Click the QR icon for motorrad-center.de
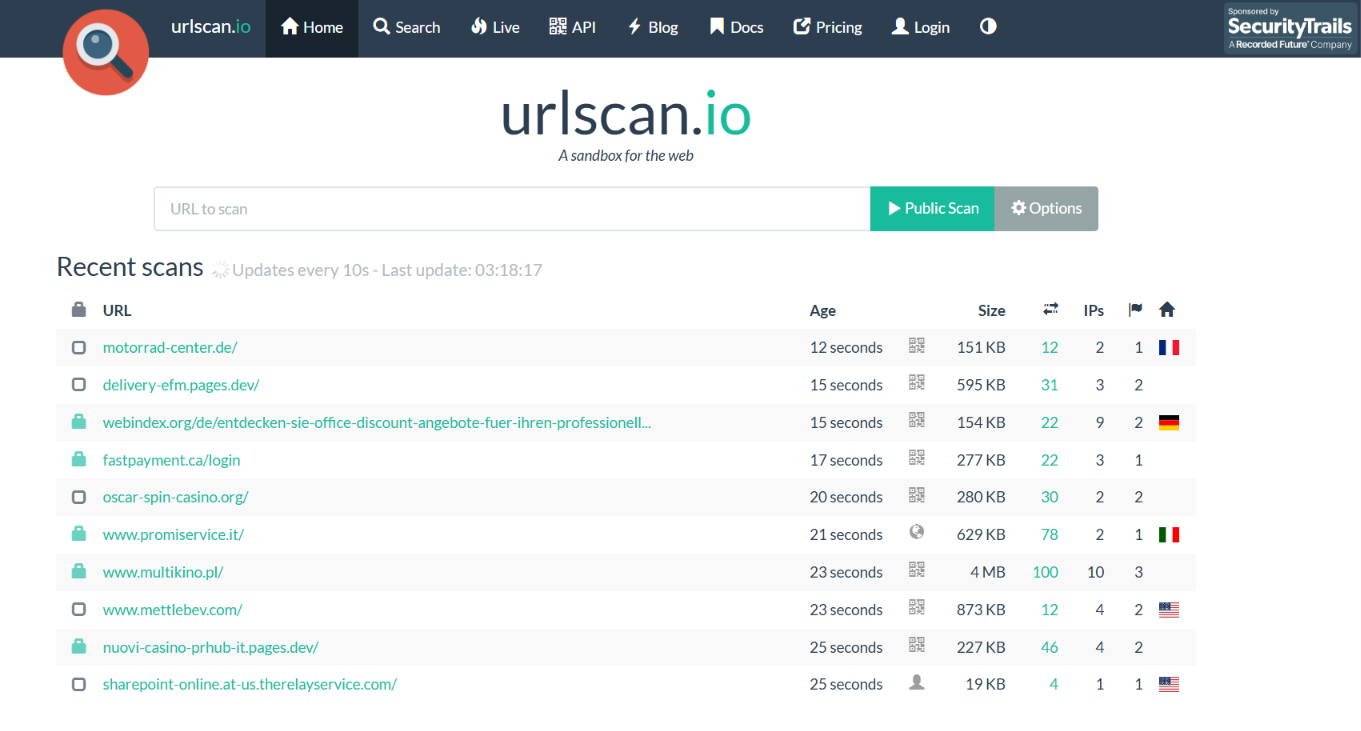 click(917, 346)
